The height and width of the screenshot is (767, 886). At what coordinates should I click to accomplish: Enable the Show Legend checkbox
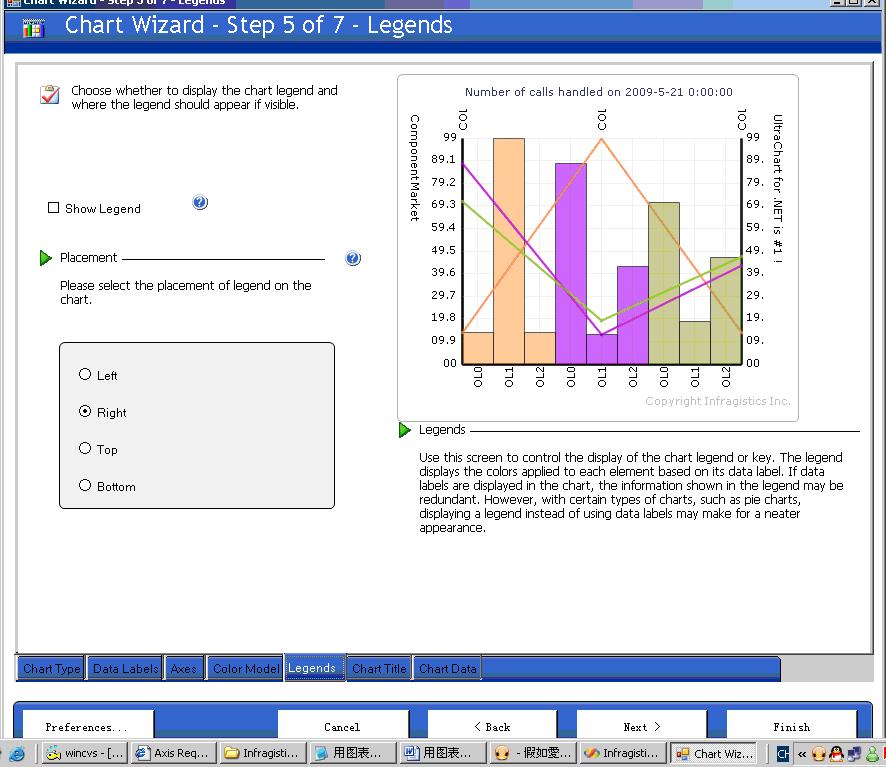click(54, 208)
